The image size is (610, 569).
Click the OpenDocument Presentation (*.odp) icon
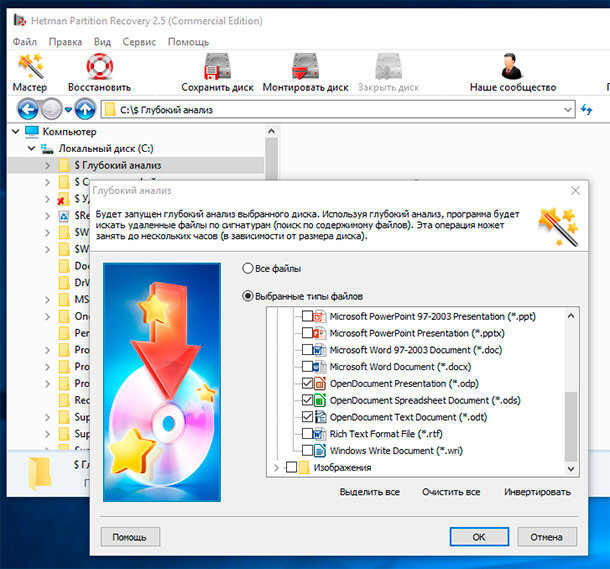click(319, 383)
